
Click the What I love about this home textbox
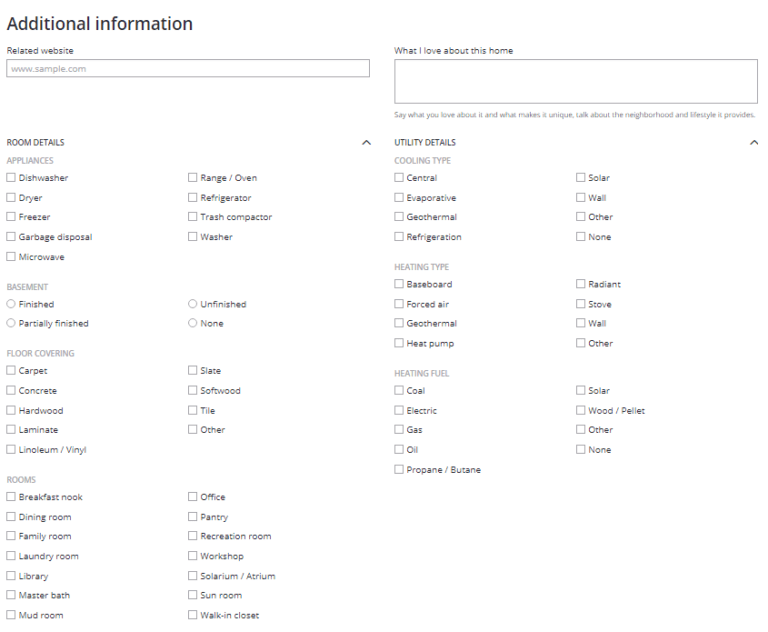point(576,81)
